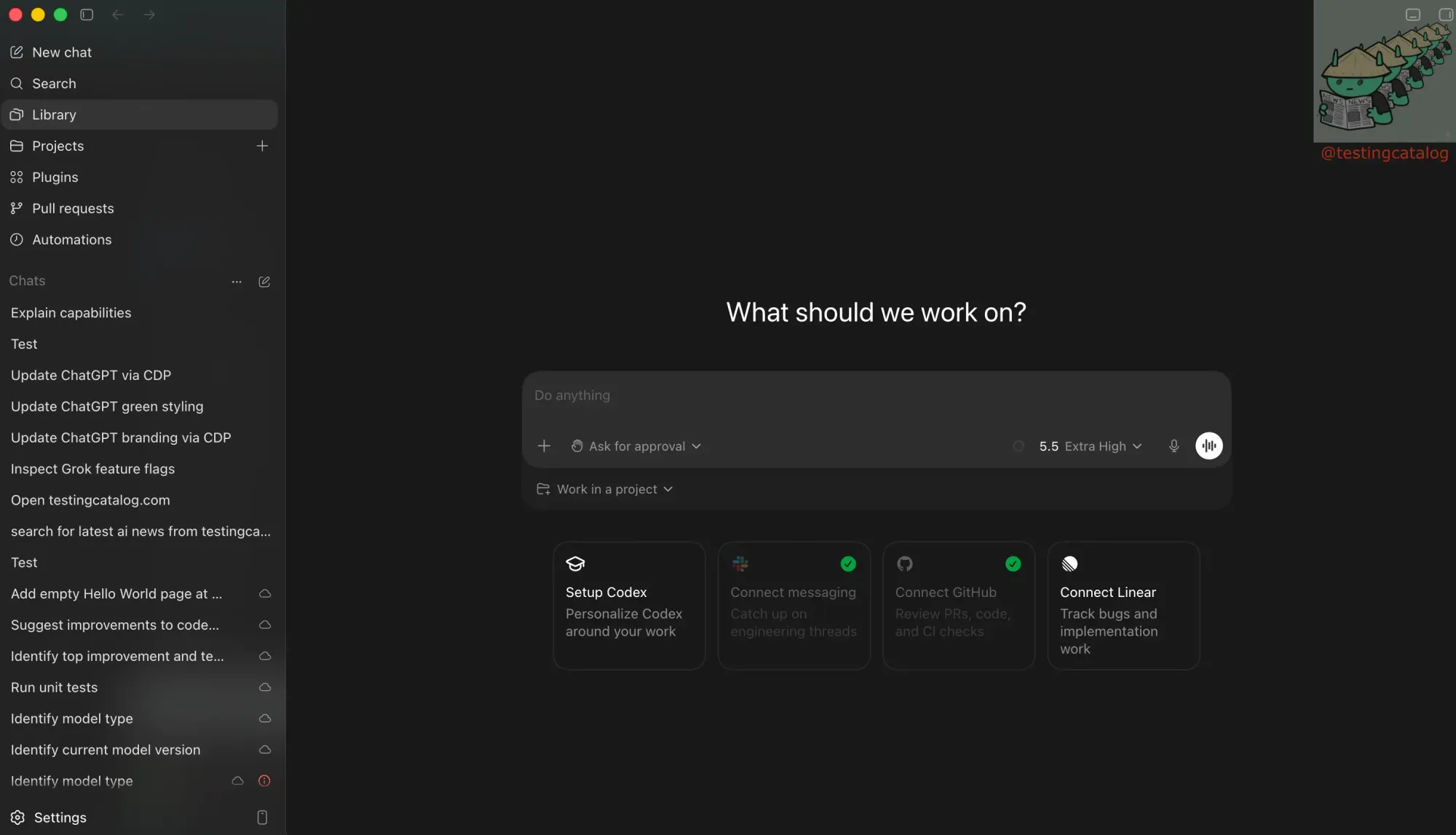Open Add empty Hello World page chat
The height and width of the screenshot is (835, 1456).
(139, 594)
